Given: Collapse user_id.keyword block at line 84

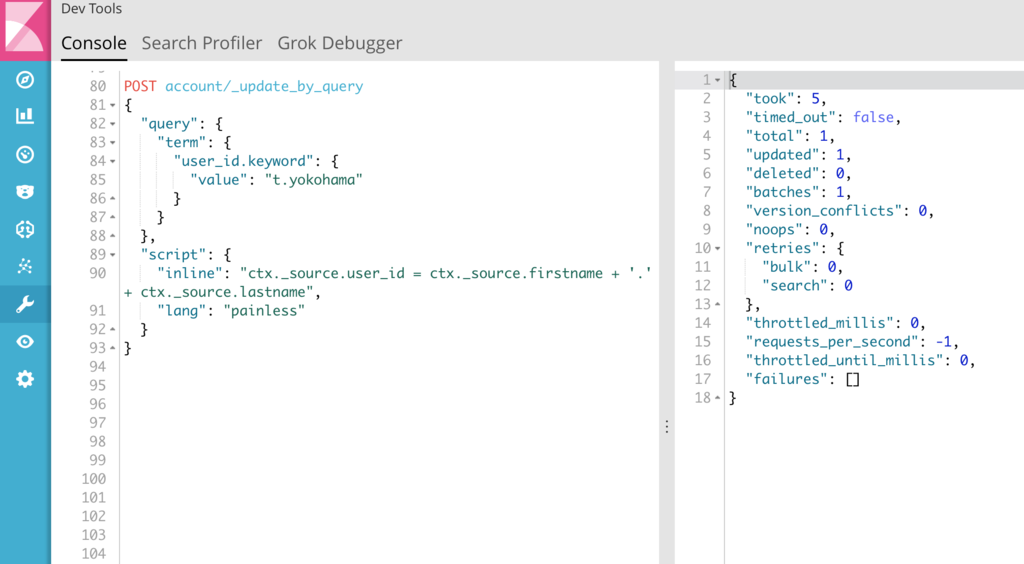Looking at the screenshot, I should pyautogui.click(x=113, y=161).
